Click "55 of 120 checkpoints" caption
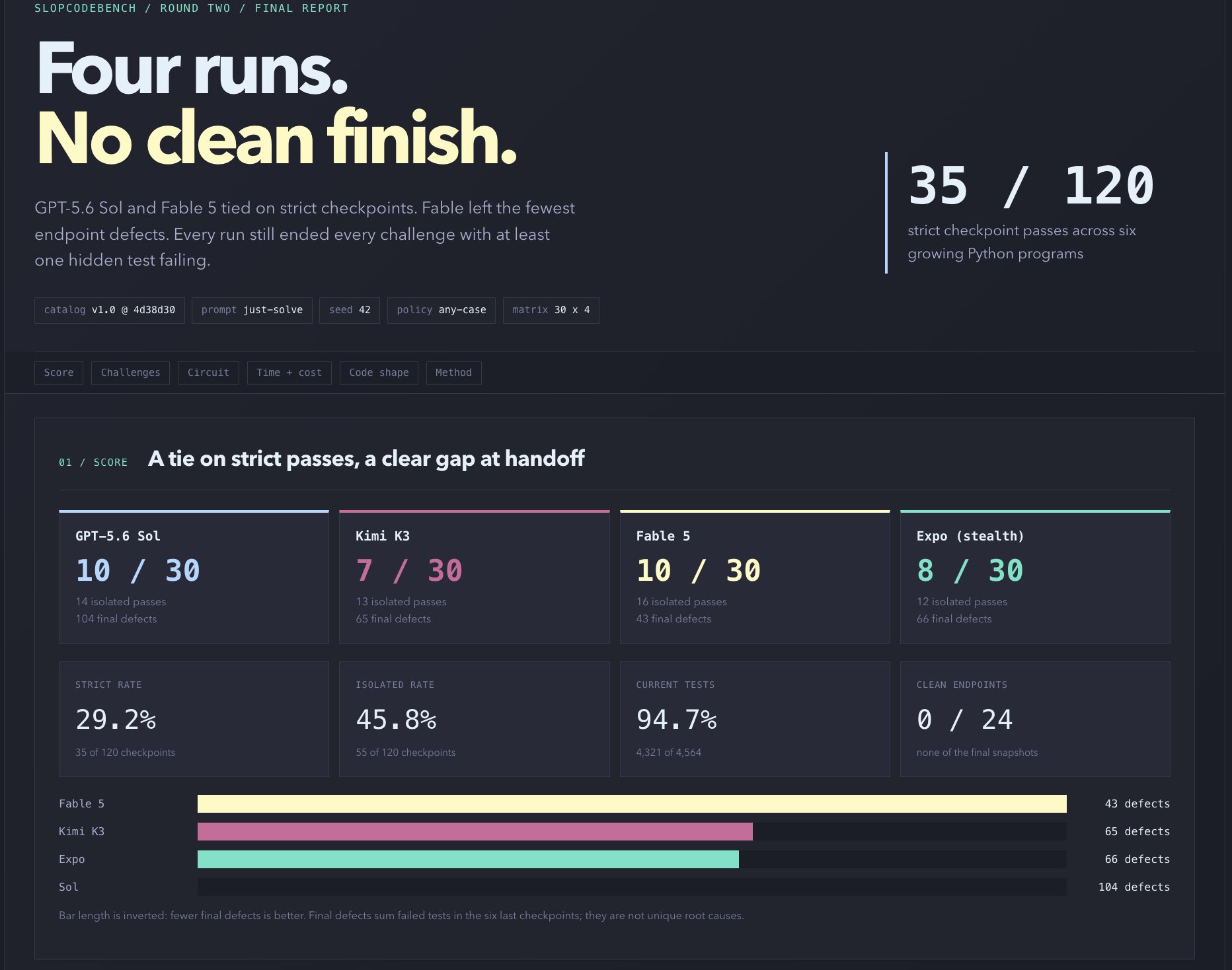Viewport: 1232px width, 970px height. [405, 753]
